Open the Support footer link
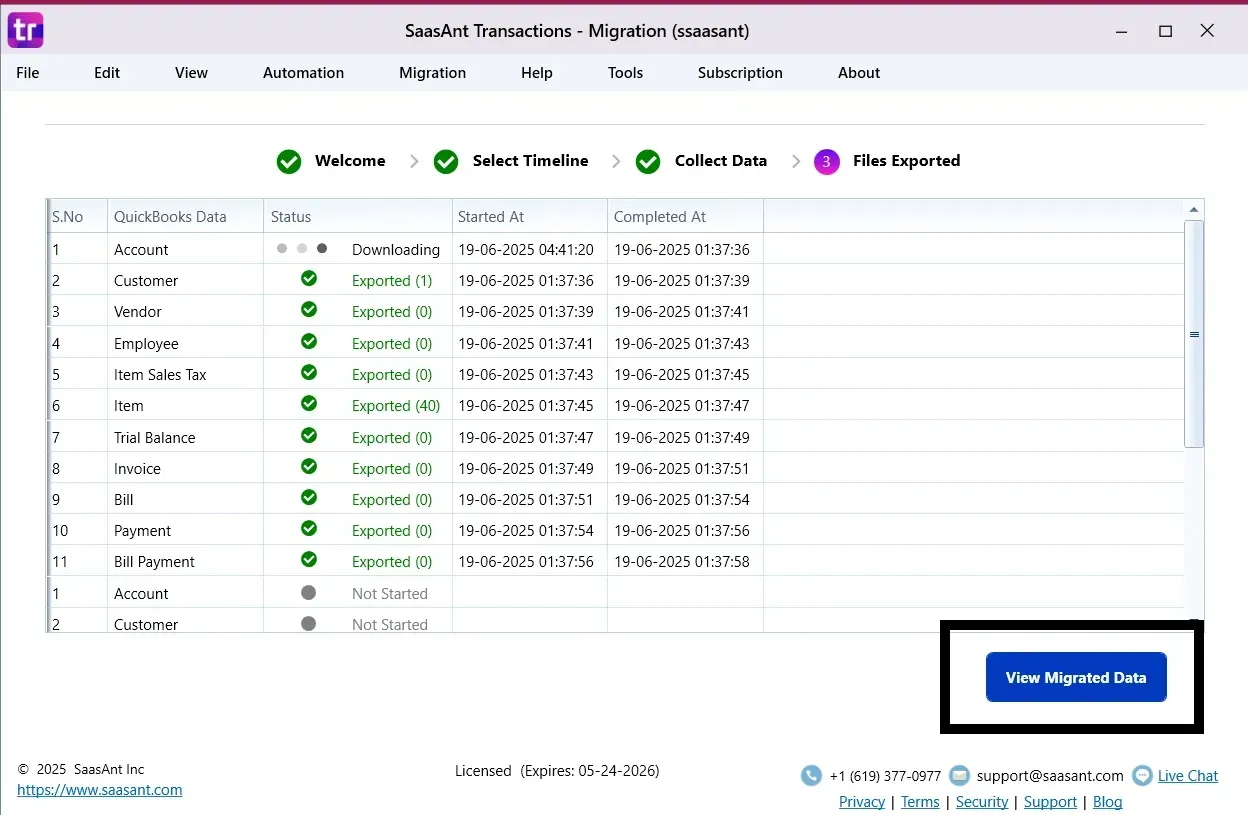 coord(1050,802)
